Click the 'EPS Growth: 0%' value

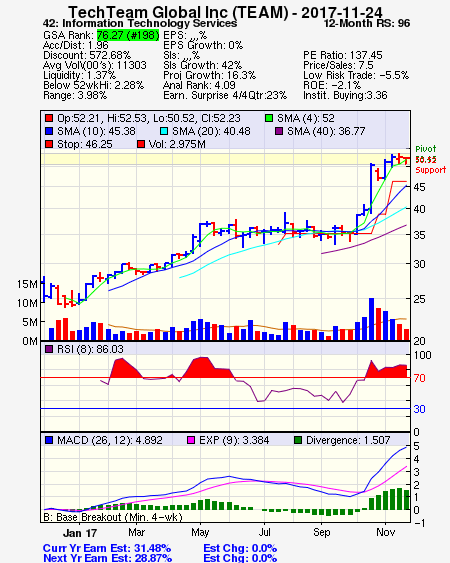(x=203, y=45)
